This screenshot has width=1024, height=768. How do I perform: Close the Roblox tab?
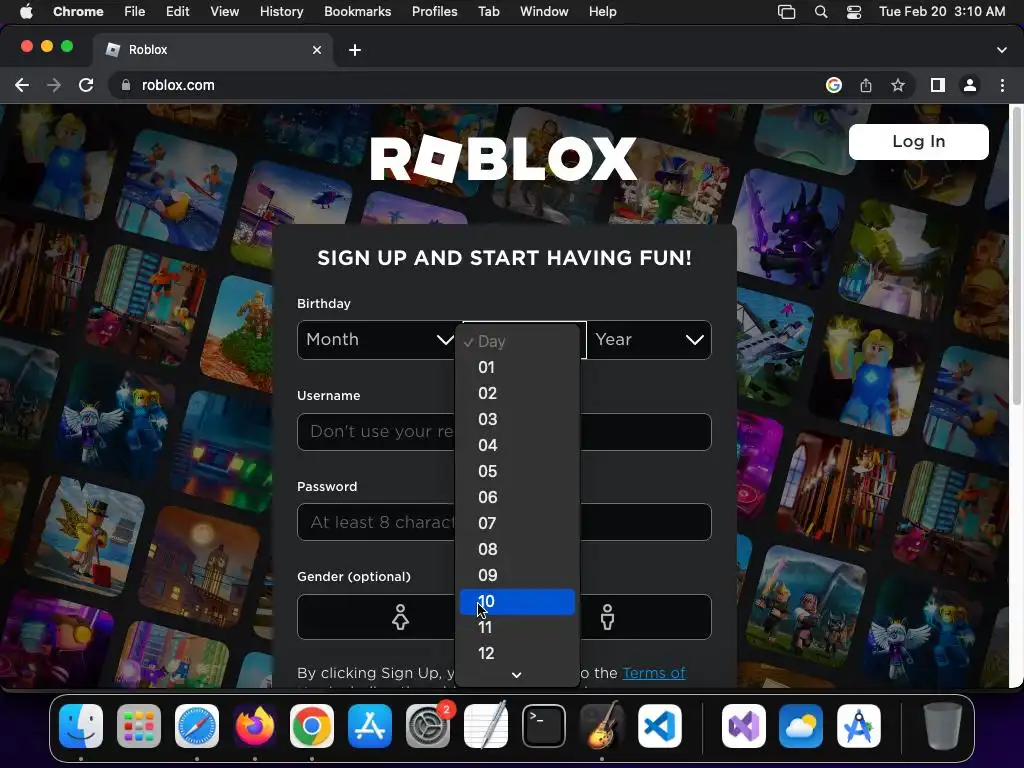click(x=317, y=50)
